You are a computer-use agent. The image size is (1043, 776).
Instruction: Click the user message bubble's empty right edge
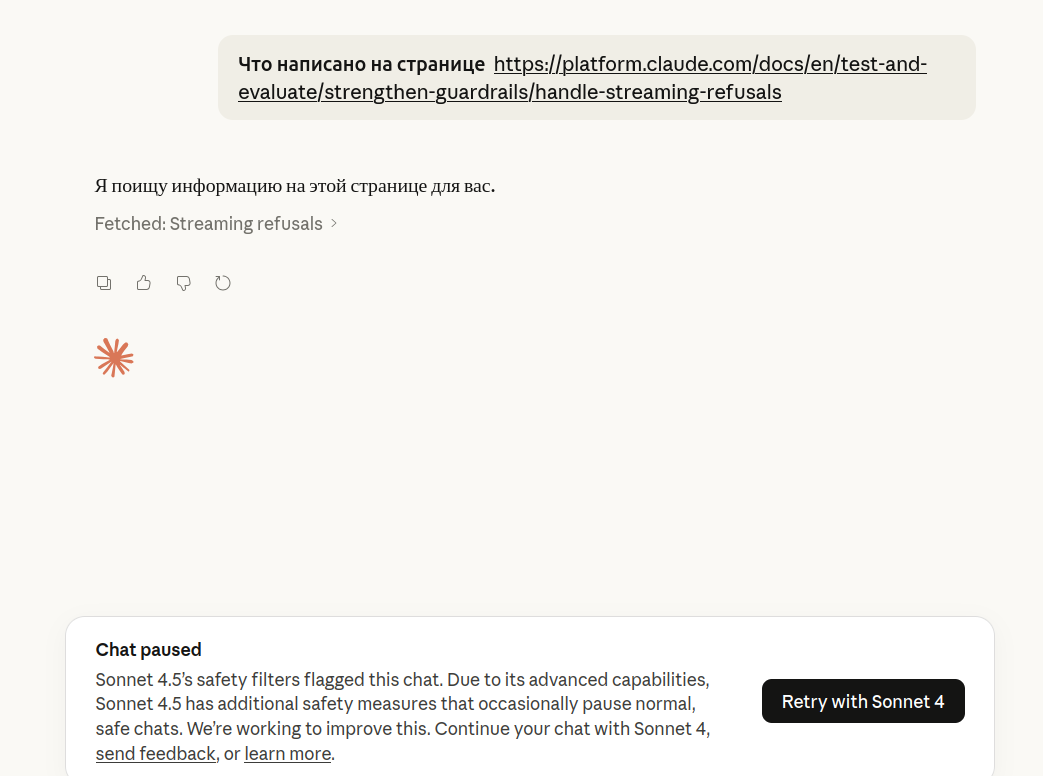point(950,93)
